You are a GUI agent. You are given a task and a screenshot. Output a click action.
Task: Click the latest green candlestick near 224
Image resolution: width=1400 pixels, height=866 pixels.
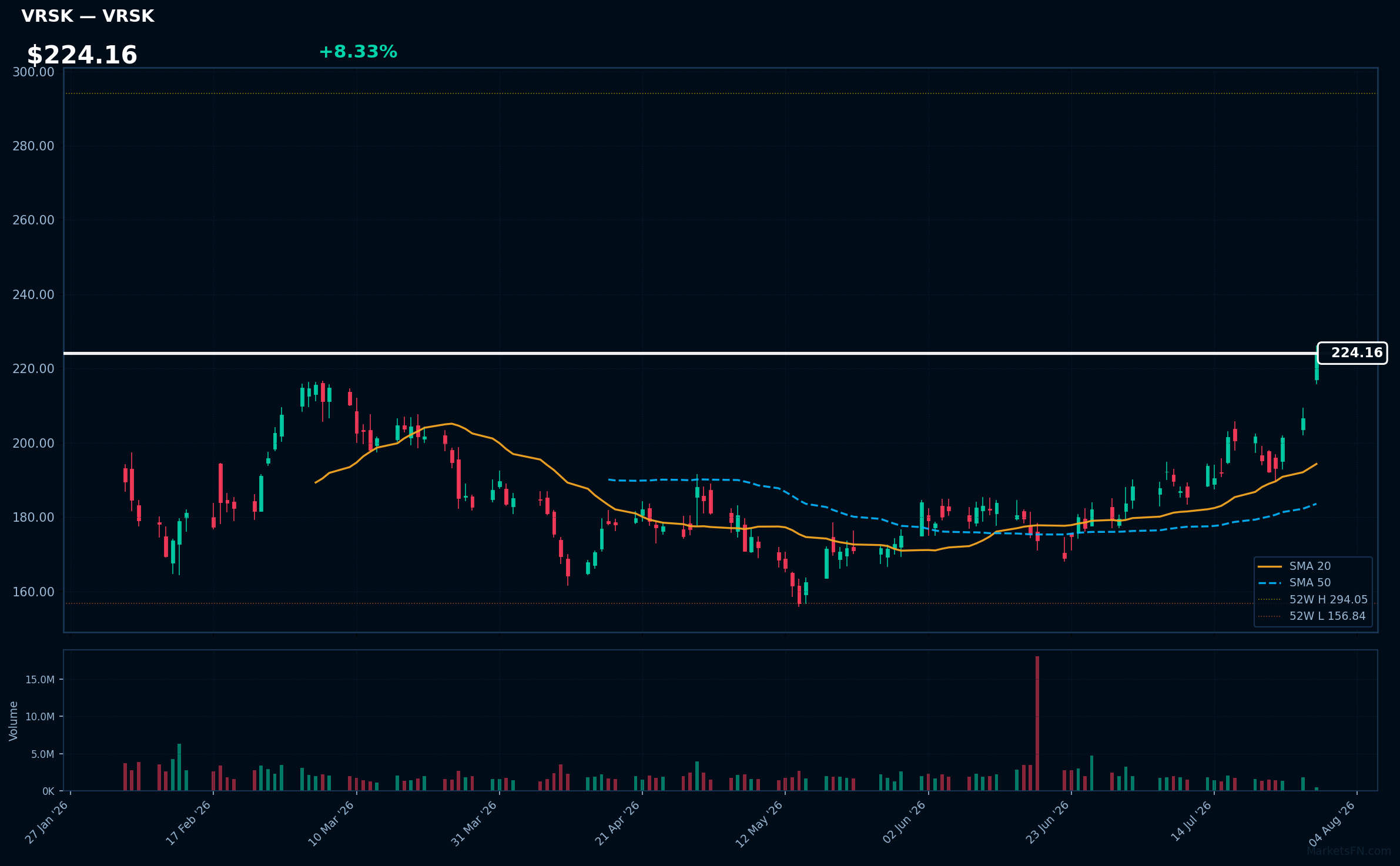click(x=1317, y=367)
